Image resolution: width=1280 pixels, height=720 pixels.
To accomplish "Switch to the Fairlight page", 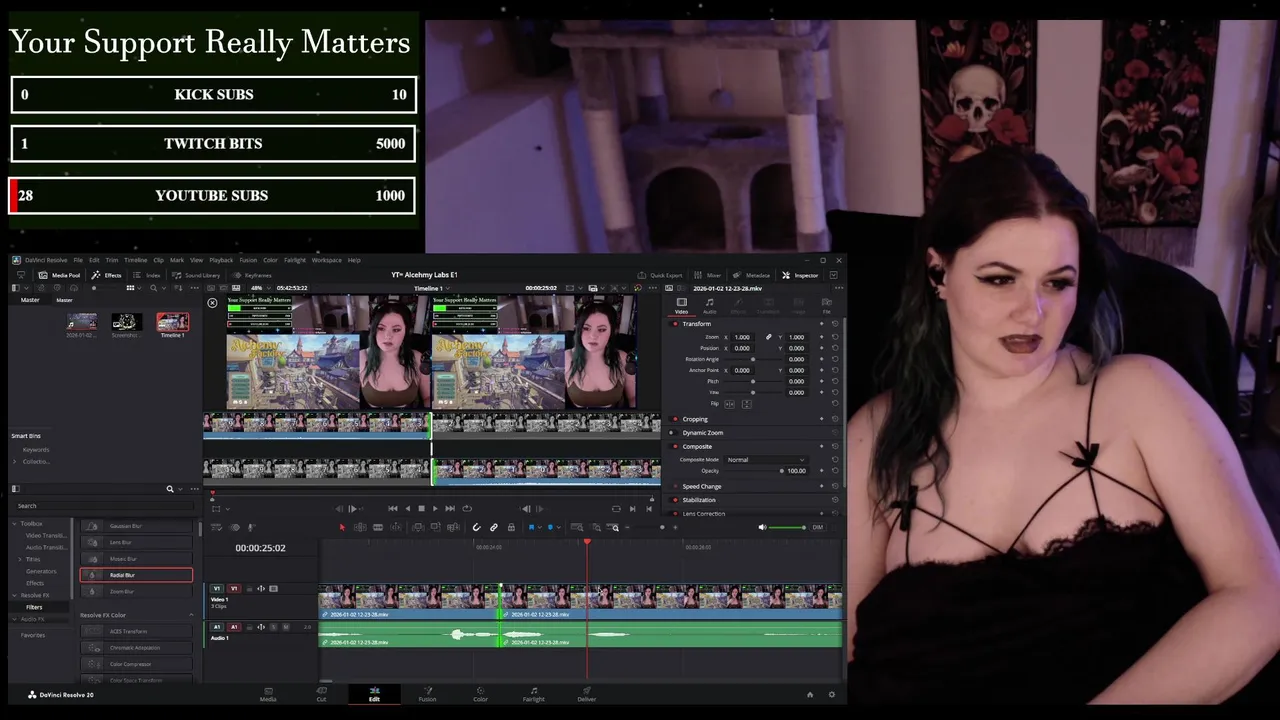I will pos(534,694).
